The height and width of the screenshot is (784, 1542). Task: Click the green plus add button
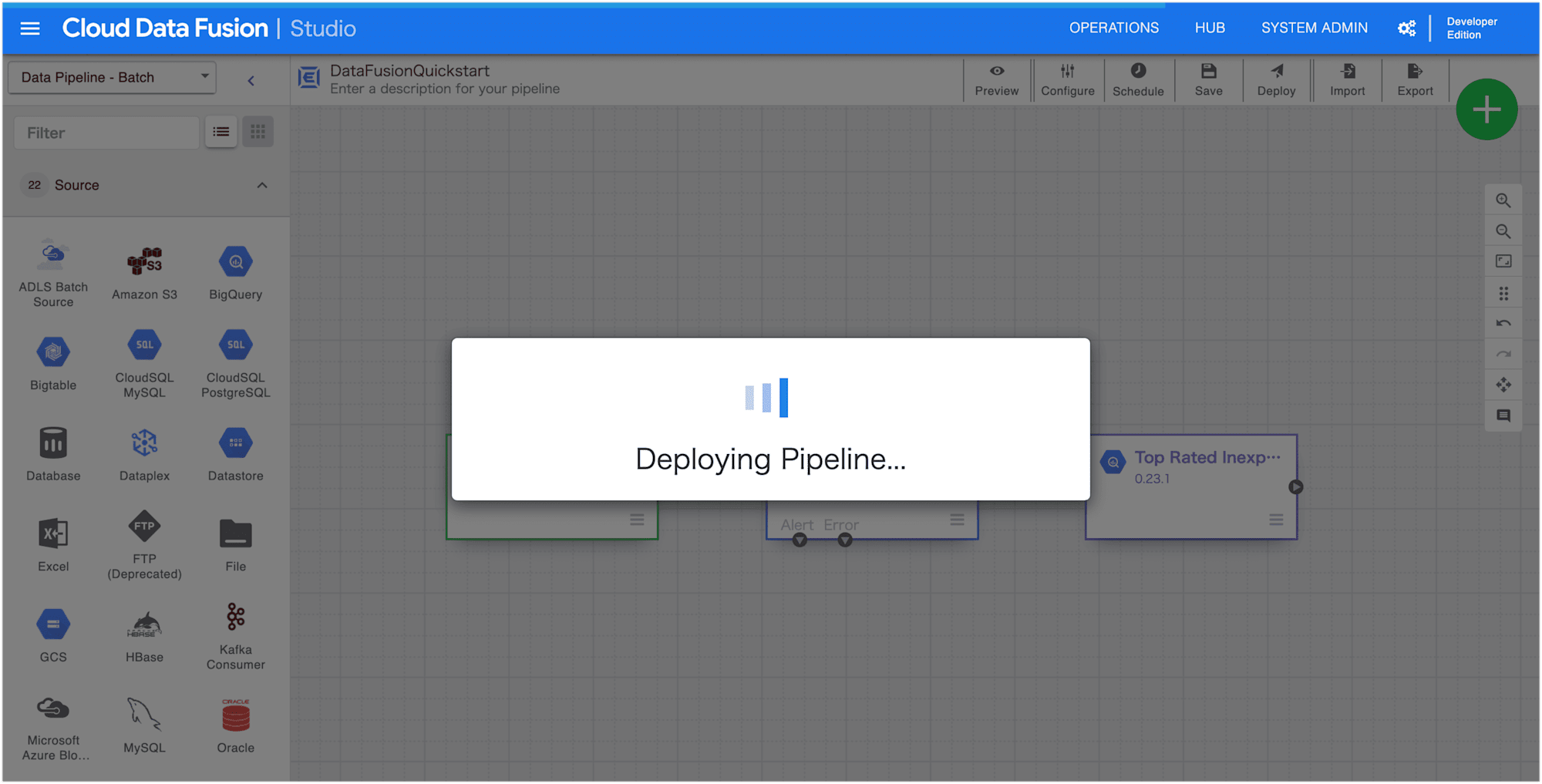1486,109
